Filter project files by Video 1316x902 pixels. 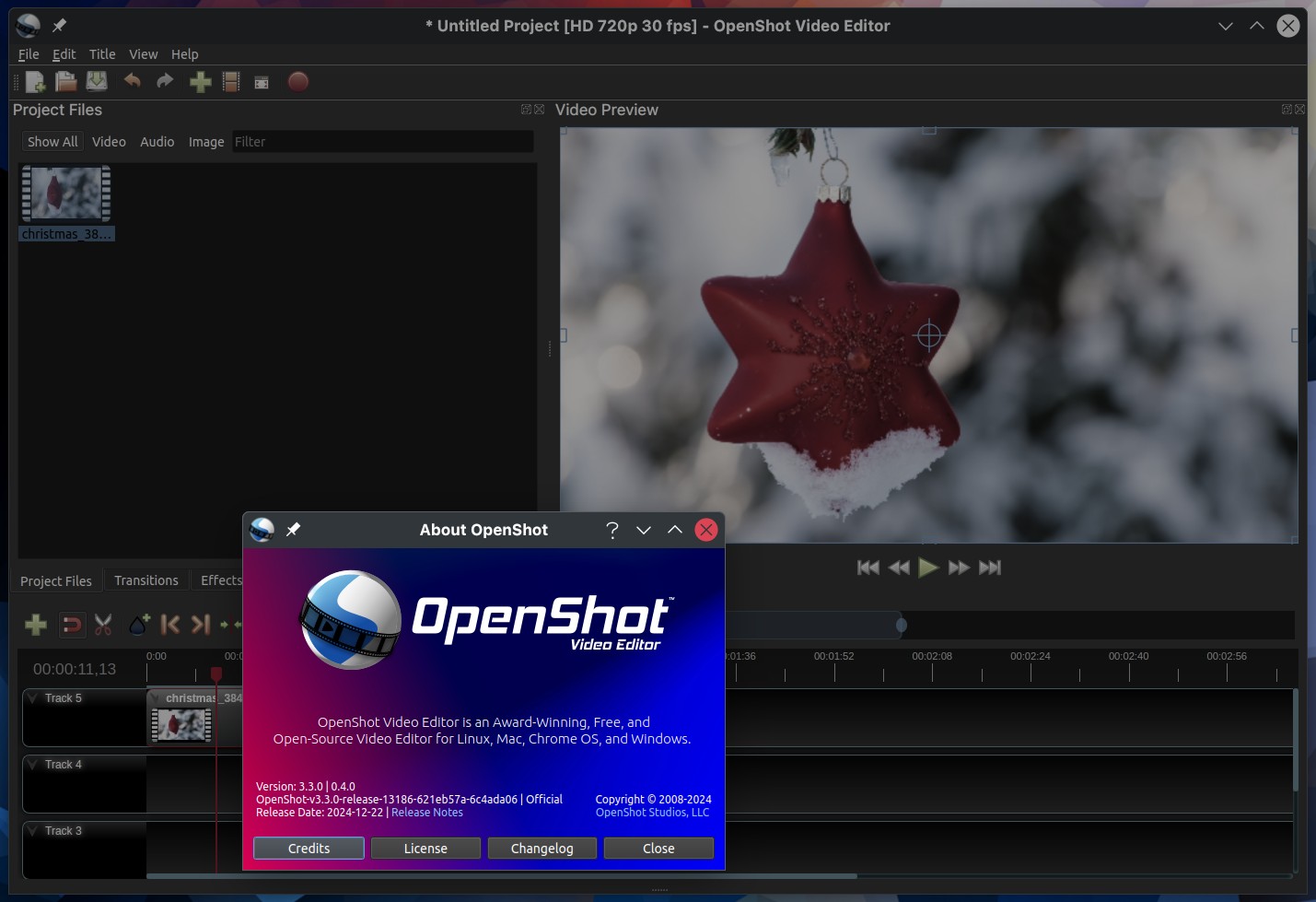tap(109, 142)
